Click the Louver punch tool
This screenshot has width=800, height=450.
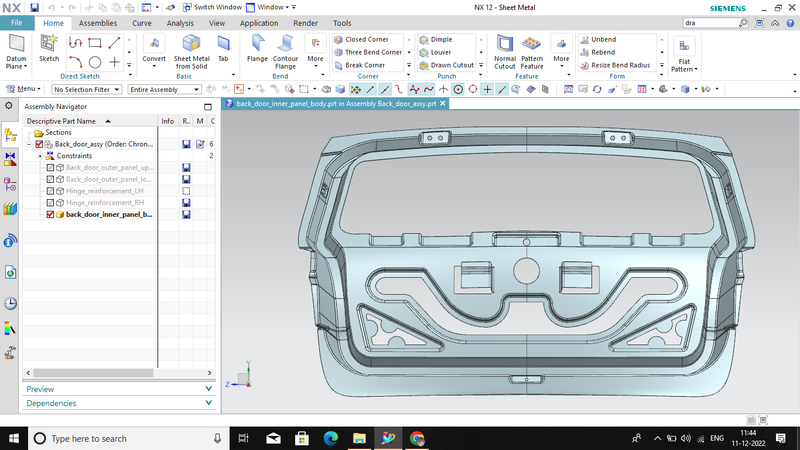point(436,52)
